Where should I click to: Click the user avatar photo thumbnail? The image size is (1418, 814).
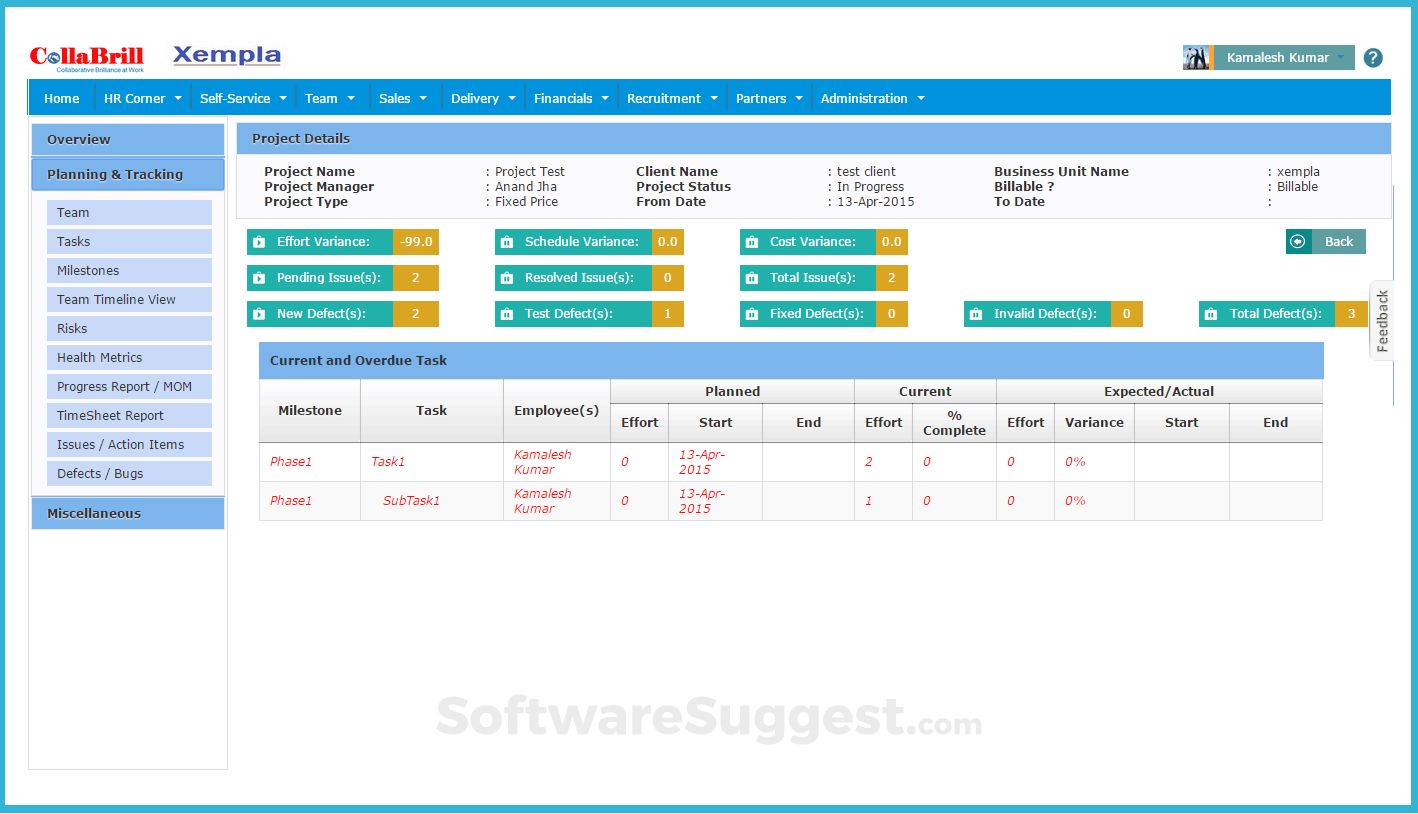point(1197,58)
